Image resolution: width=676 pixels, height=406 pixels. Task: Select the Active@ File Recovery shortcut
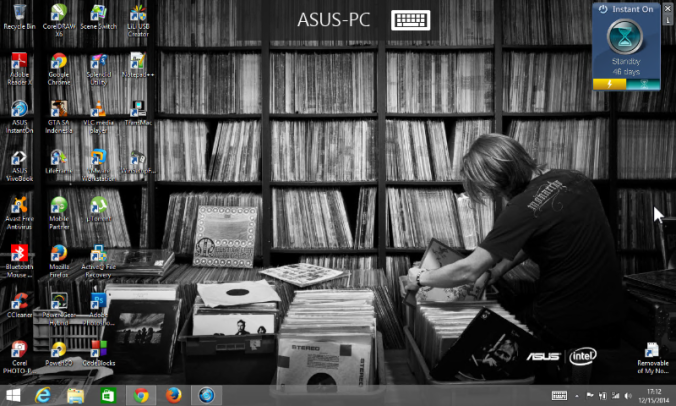click(x=98, y=261)
